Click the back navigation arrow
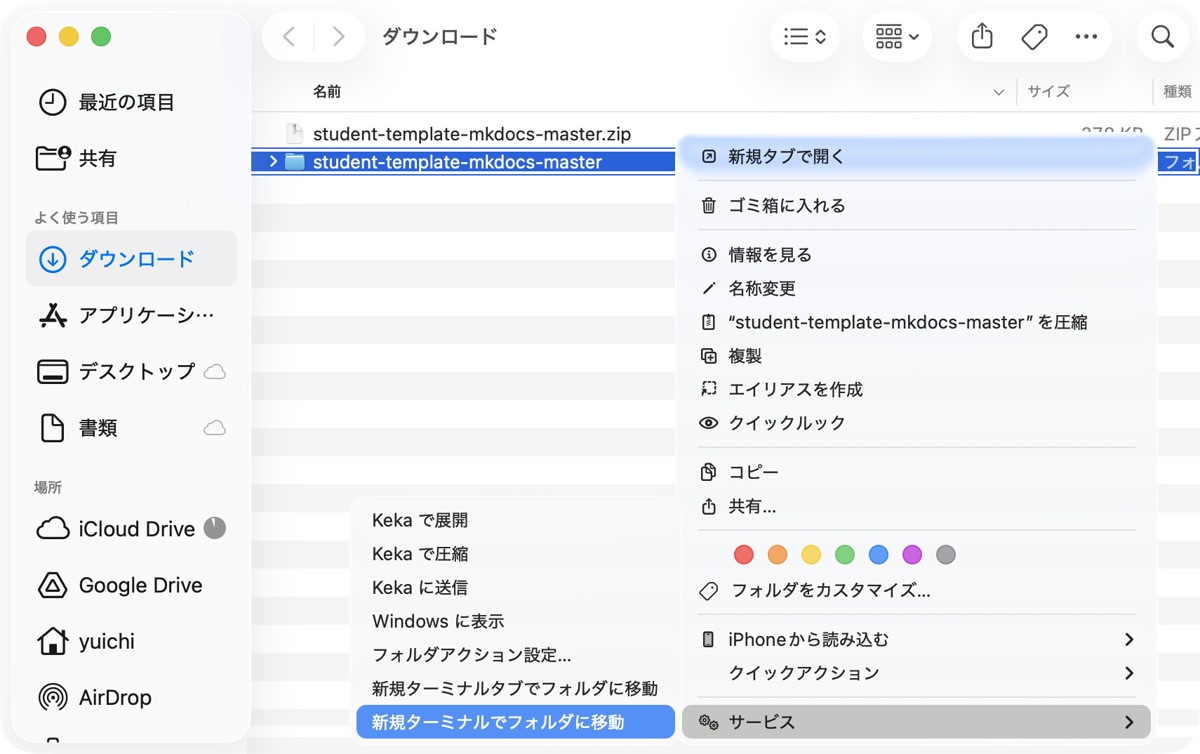Viewport: 1200px width, 754px height. [288, 36]
